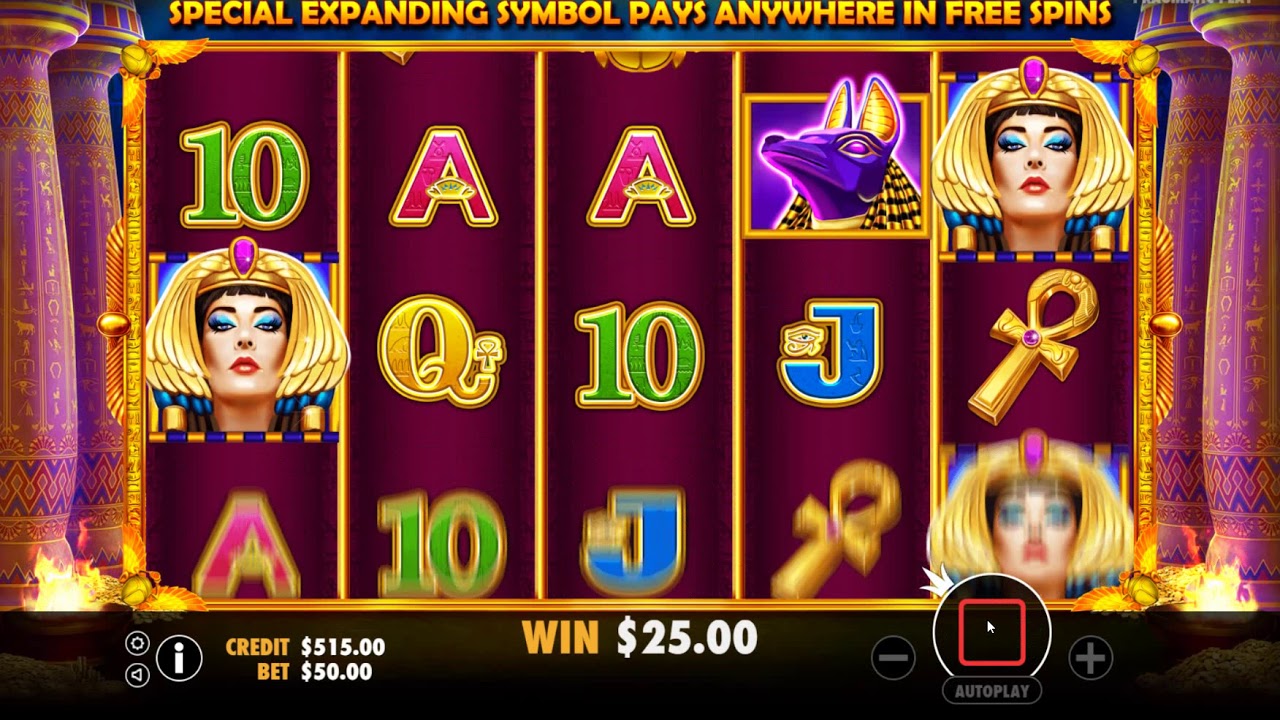Open the Autoplay options
This screenshot has width=1280, height=720.
coord(992,691)
